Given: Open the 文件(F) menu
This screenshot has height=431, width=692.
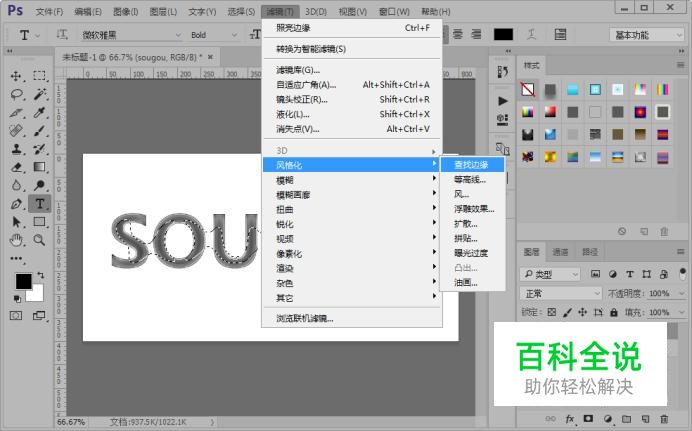Looking at the screenshot, I should pos(49,11).
